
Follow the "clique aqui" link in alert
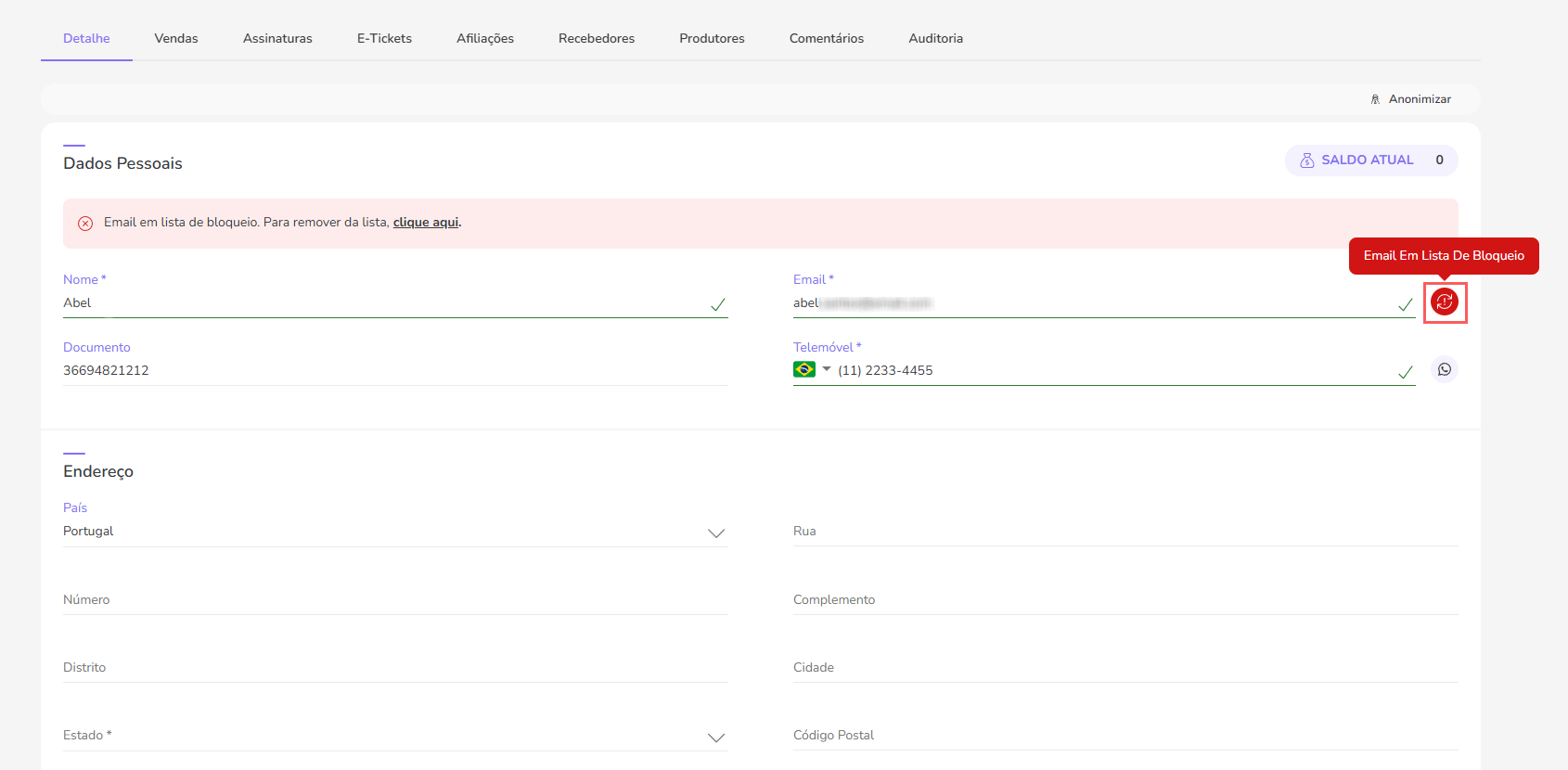pos(426,223)
